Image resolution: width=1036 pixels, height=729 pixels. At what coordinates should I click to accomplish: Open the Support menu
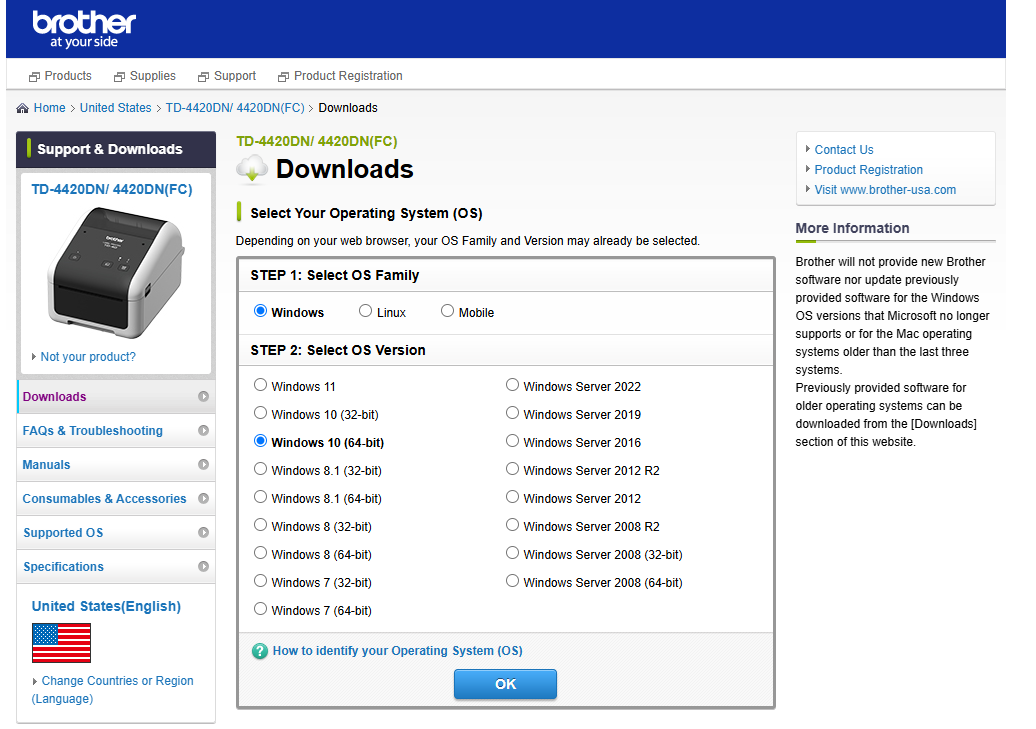pos(235,76)
